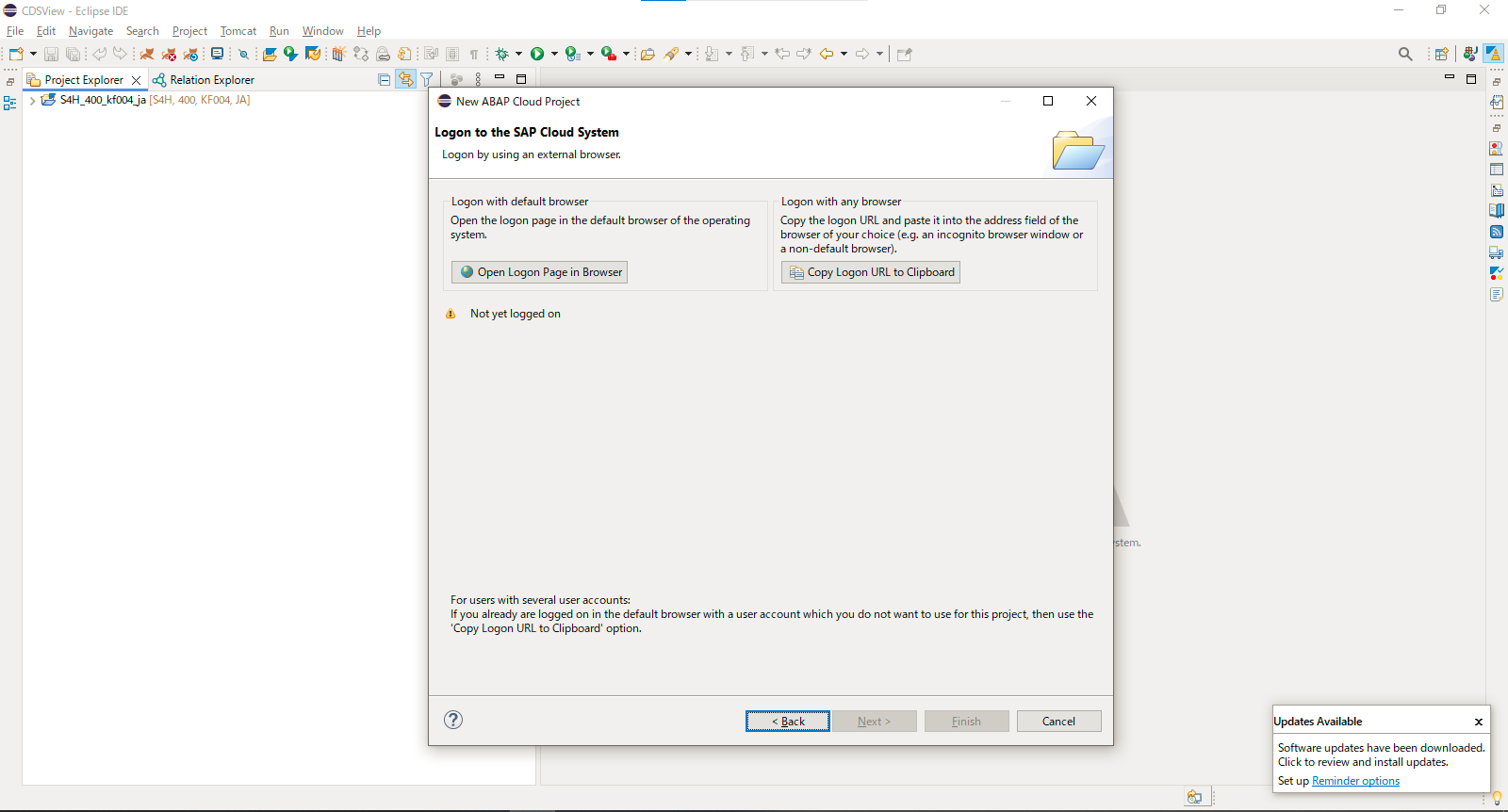Open the Search menu
The image size is (1508, 812).
(x=142, y=31)
